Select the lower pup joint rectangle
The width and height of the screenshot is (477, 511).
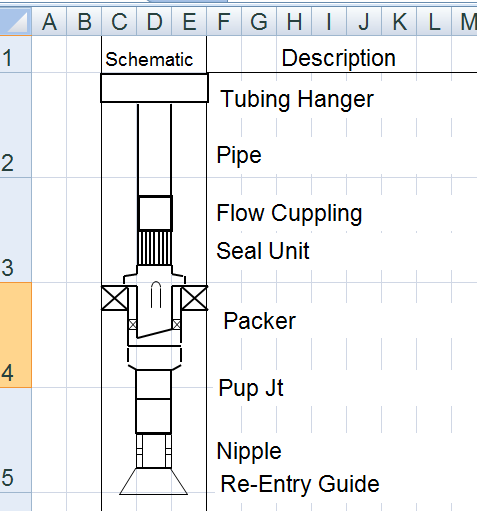point(154,416)
